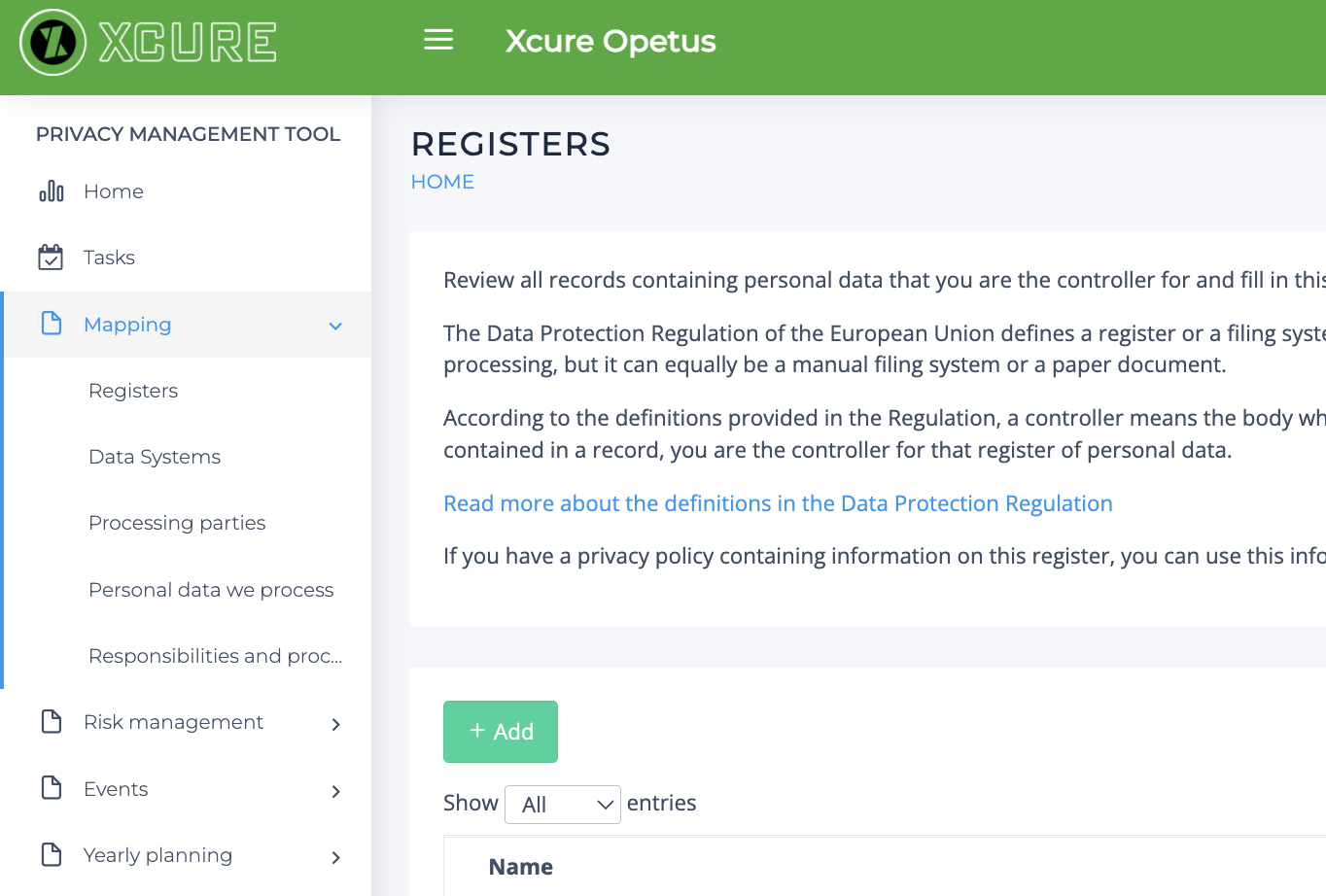Screen dimensions: 1326x896
Task: Collapse the Mapping section chevron
Action: pyautogui.click(x=335, y=326)
